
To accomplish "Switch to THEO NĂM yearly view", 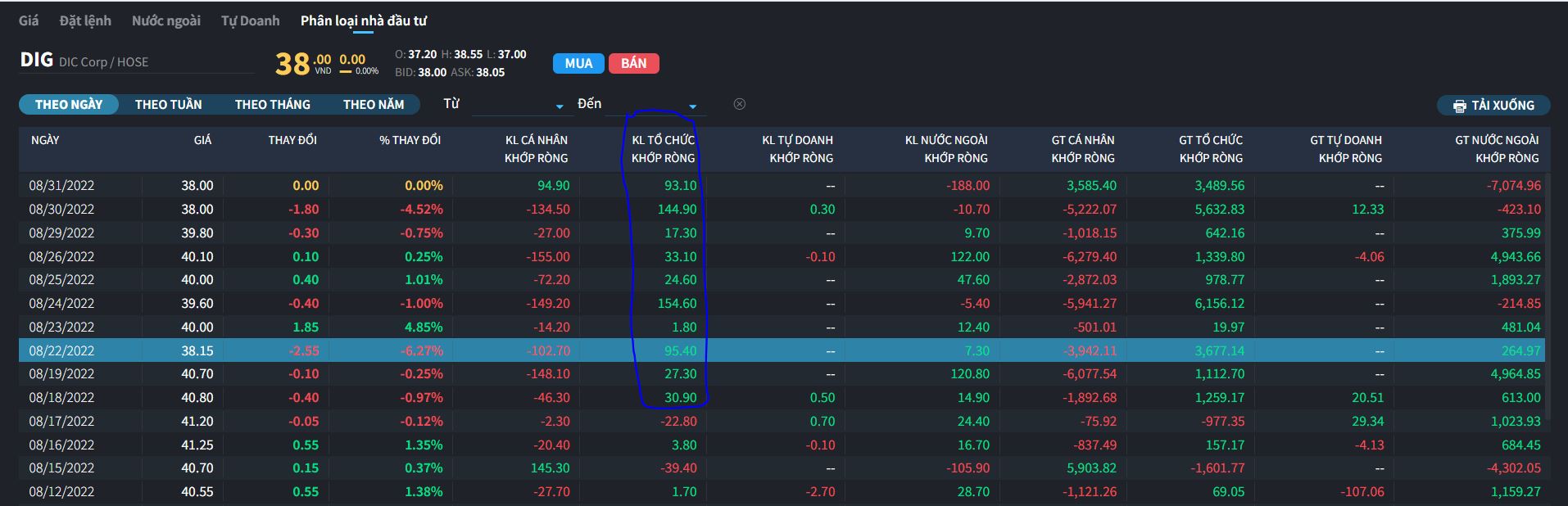I will [373, 105].
